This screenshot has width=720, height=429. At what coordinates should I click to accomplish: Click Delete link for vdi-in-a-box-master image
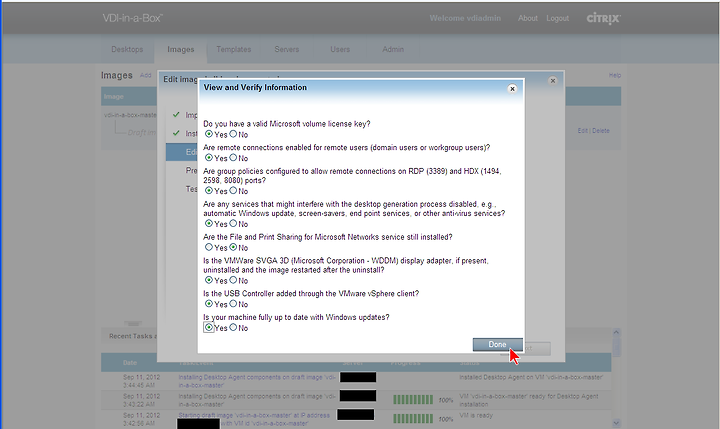(x=601, y=131)
